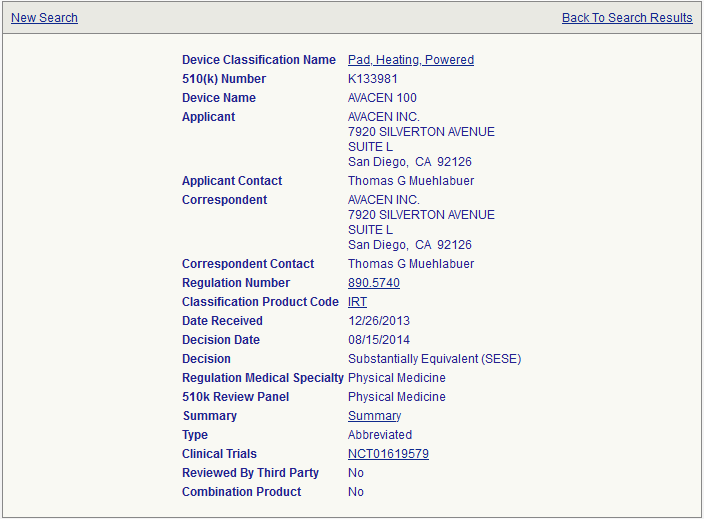Click the Abbreviated type value
Image resolution: width=704 pixels, height=519 pixels.
tap(379, 435)
